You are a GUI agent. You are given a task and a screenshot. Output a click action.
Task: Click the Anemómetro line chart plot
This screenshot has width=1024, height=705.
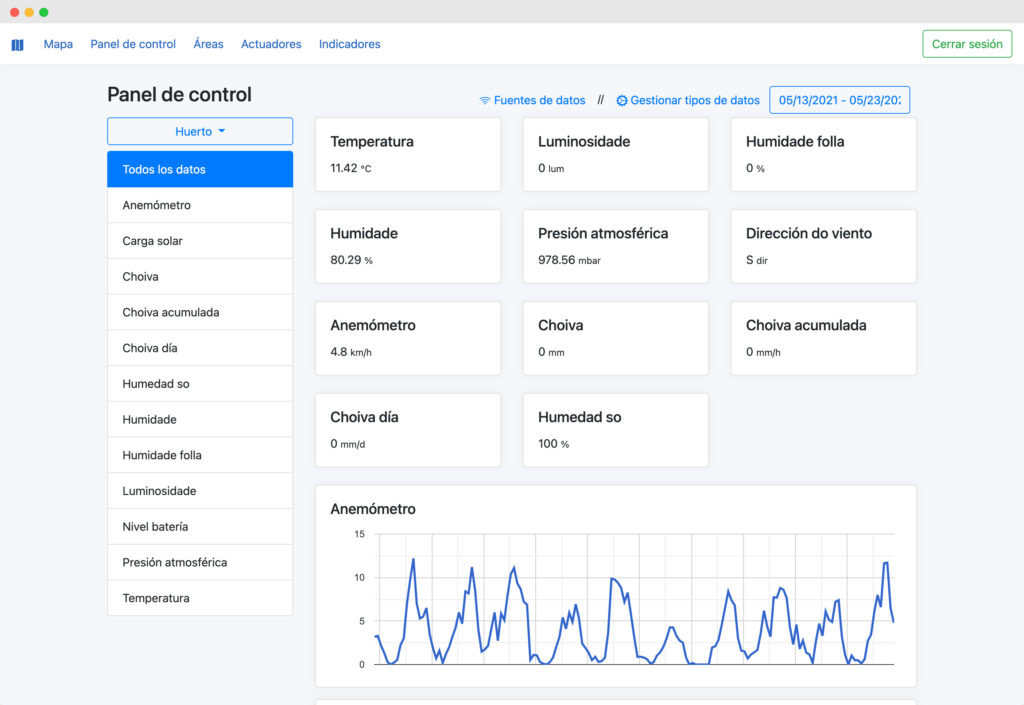634,599
